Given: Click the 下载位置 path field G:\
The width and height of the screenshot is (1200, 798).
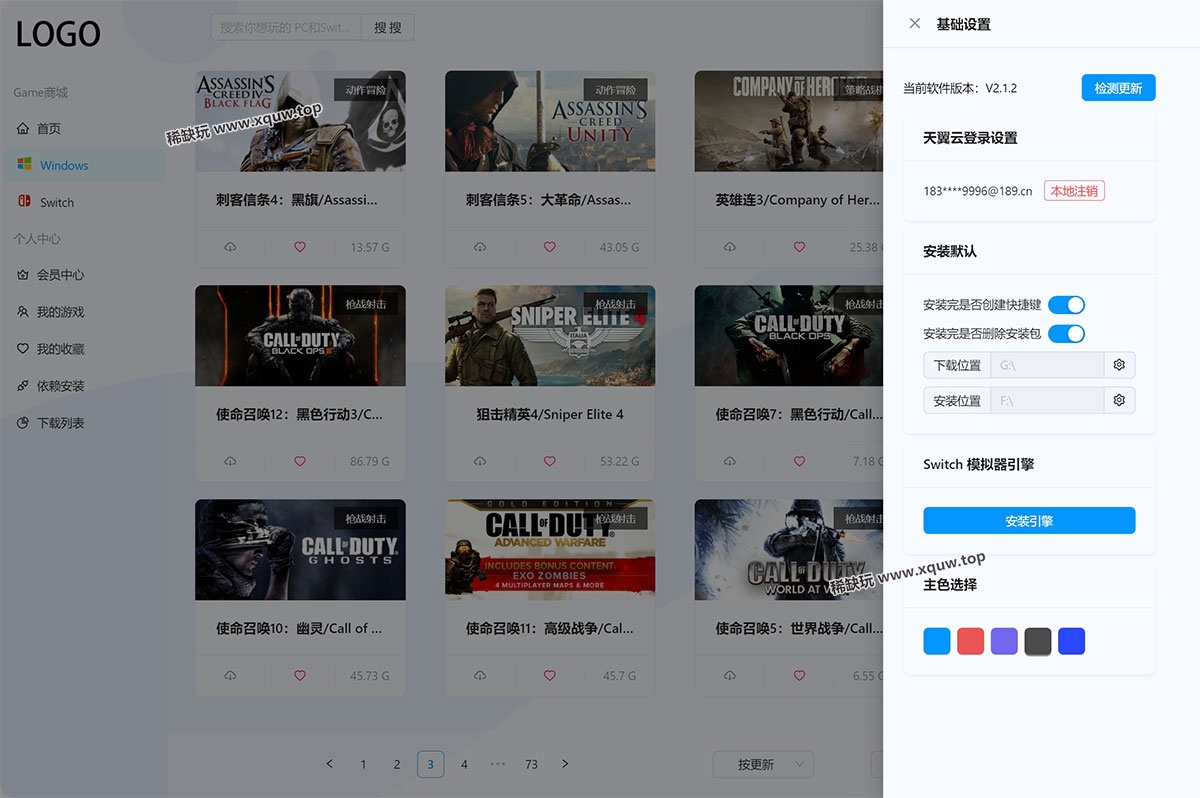Looking at the screenshot, I should (x=1047, y=365).
